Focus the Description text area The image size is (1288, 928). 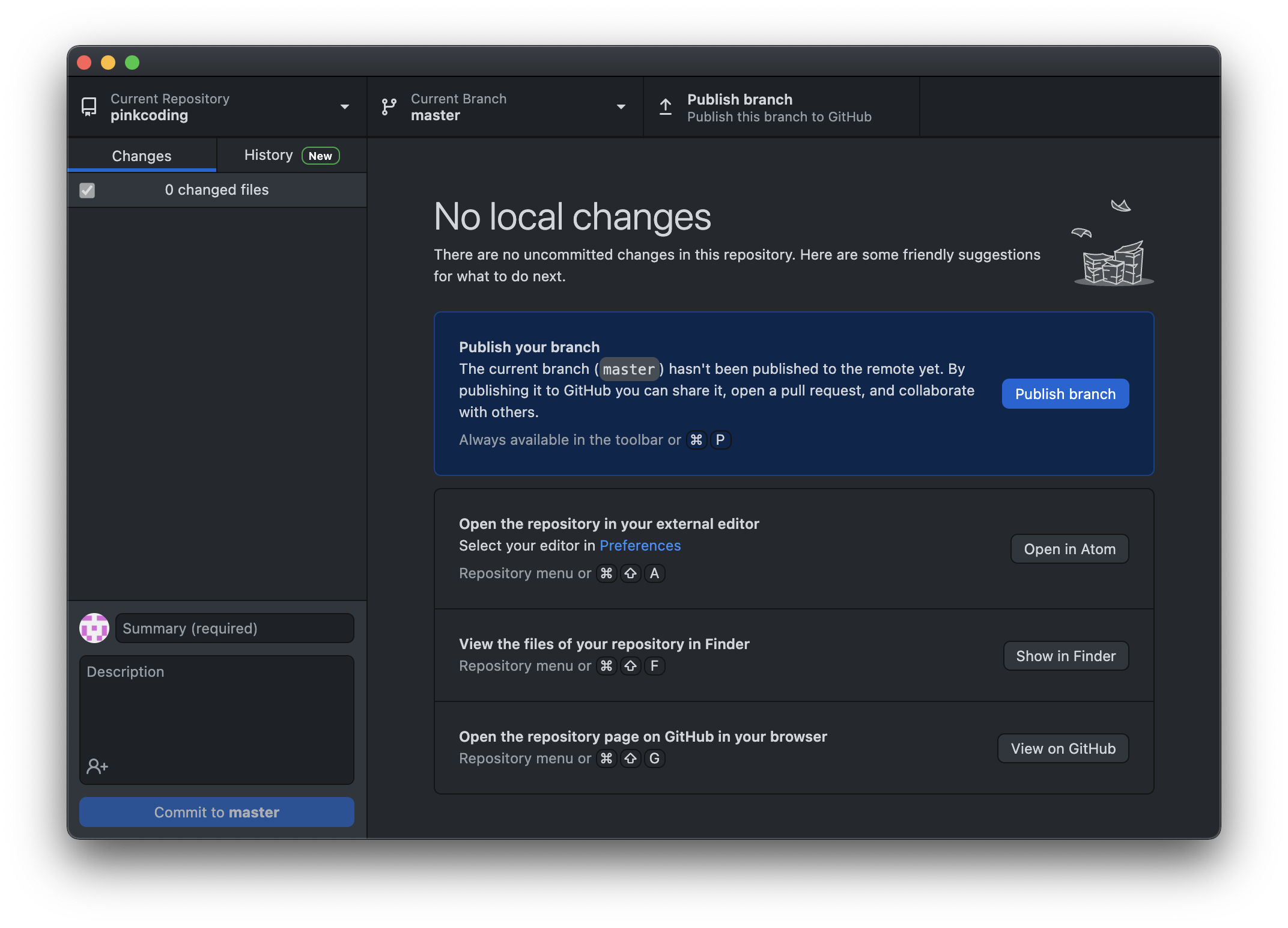pyautogui.click(x=217, y=719)
